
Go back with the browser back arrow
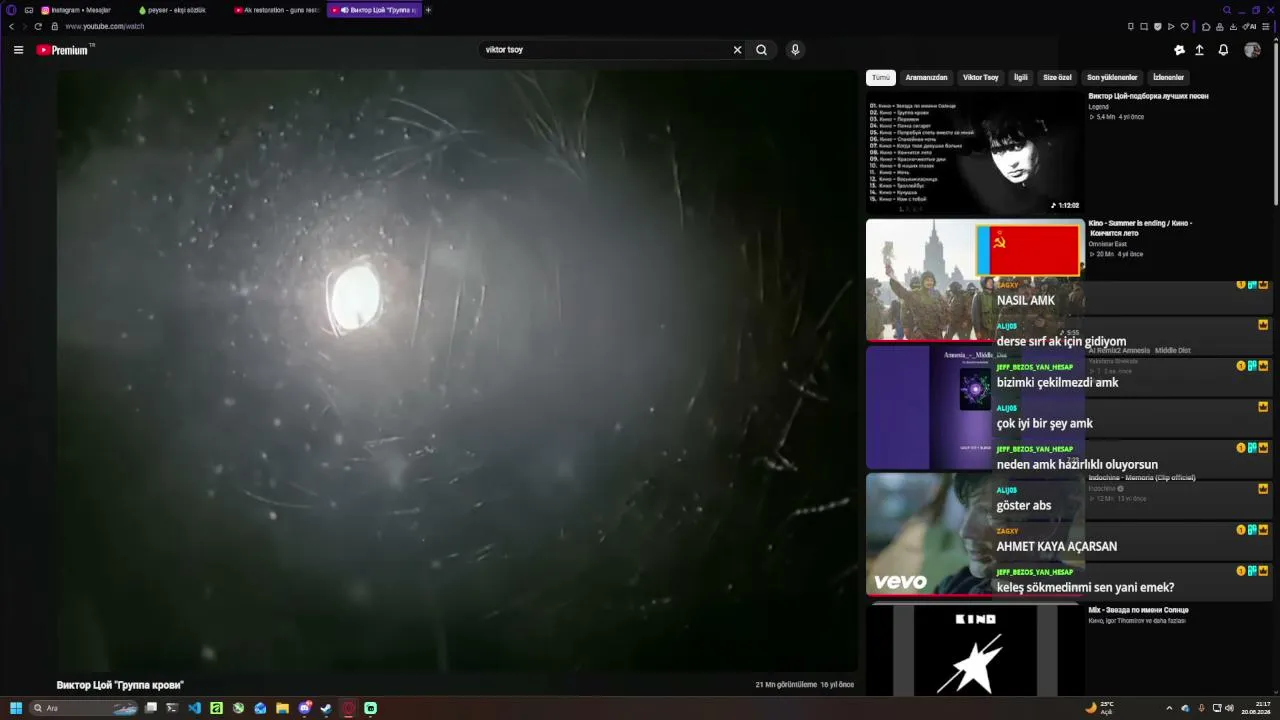click(x=12, y=26)
